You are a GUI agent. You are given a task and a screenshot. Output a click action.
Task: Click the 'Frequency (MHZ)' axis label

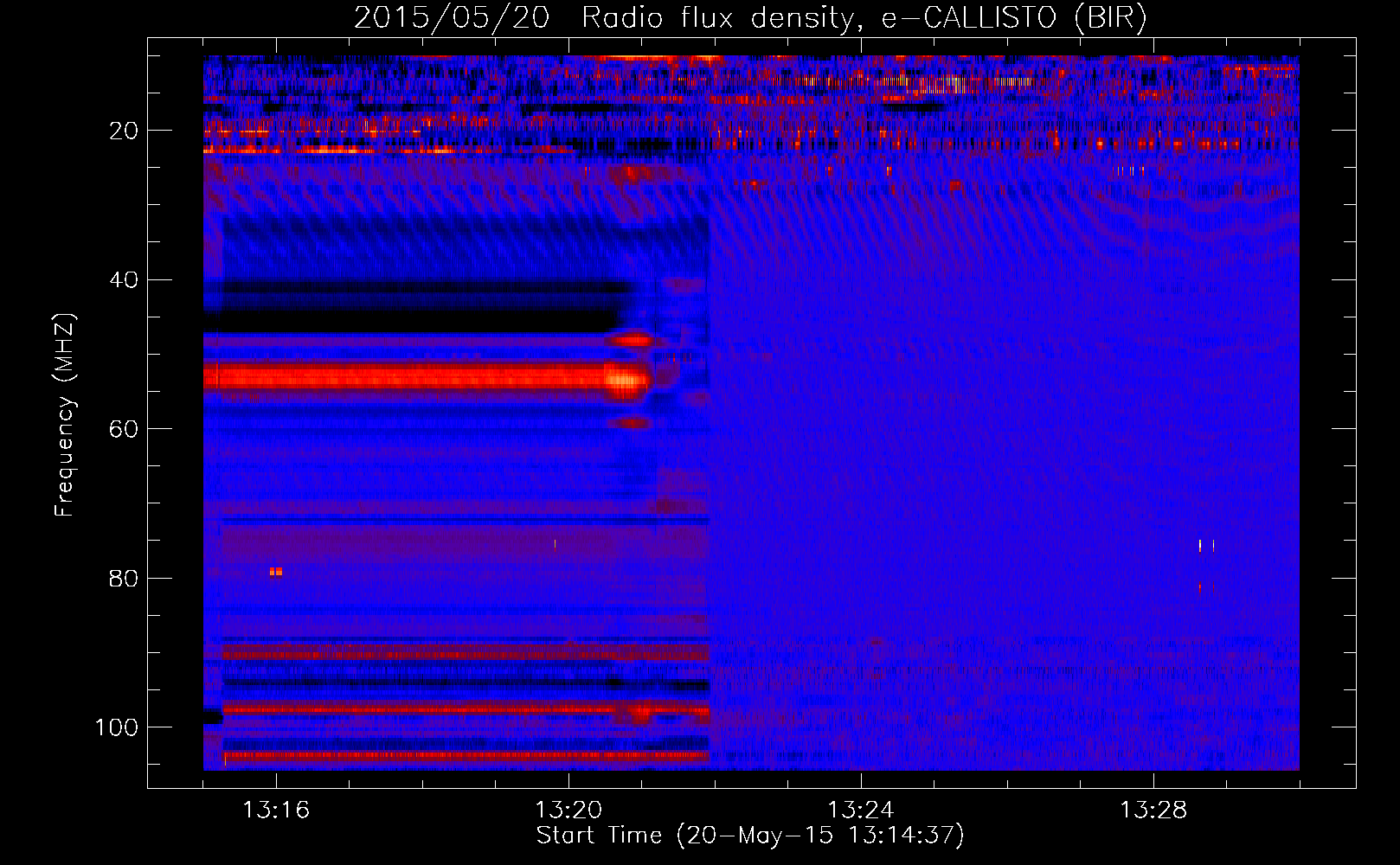coord(65,415)
